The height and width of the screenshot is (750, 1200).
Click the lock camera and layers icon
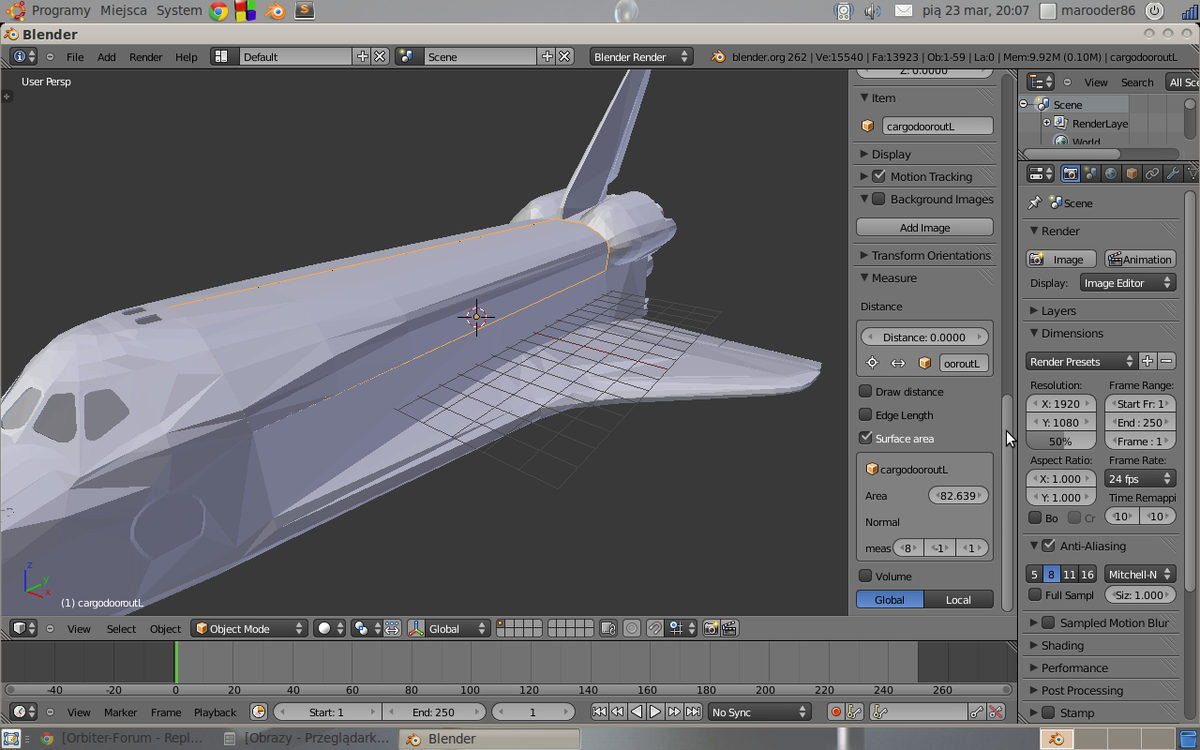coord(608,629)
